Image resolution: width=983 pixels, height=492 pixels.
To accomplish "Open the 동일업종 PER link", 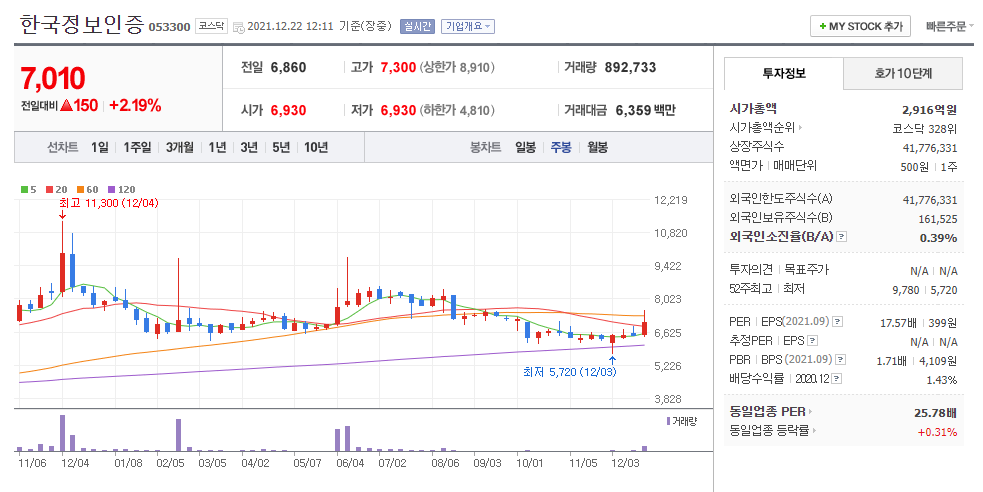I will pyautogui.click(x=770, y=412).
